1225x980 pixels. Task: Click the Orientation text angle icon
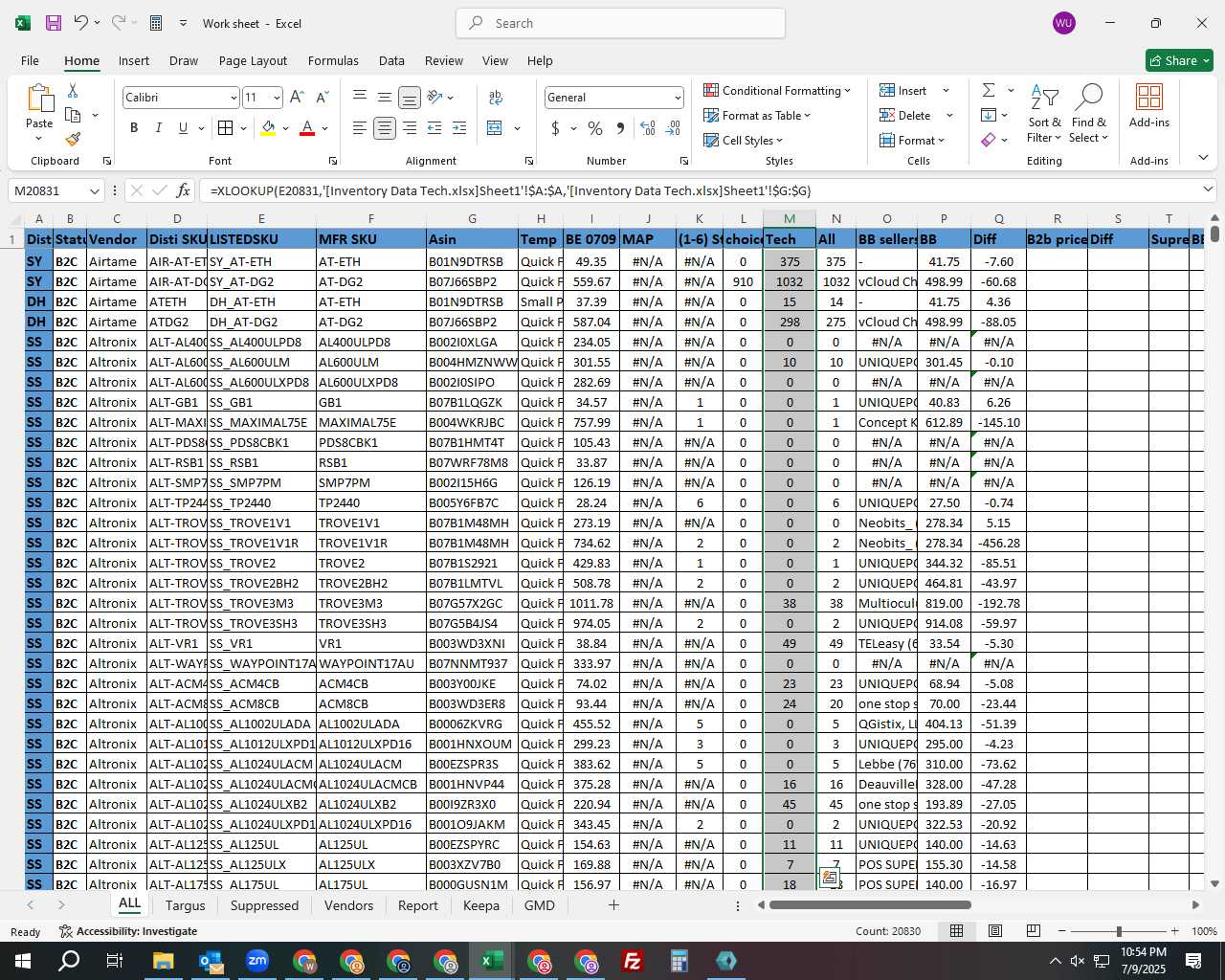pyautogui.click(x=434, y=98)
